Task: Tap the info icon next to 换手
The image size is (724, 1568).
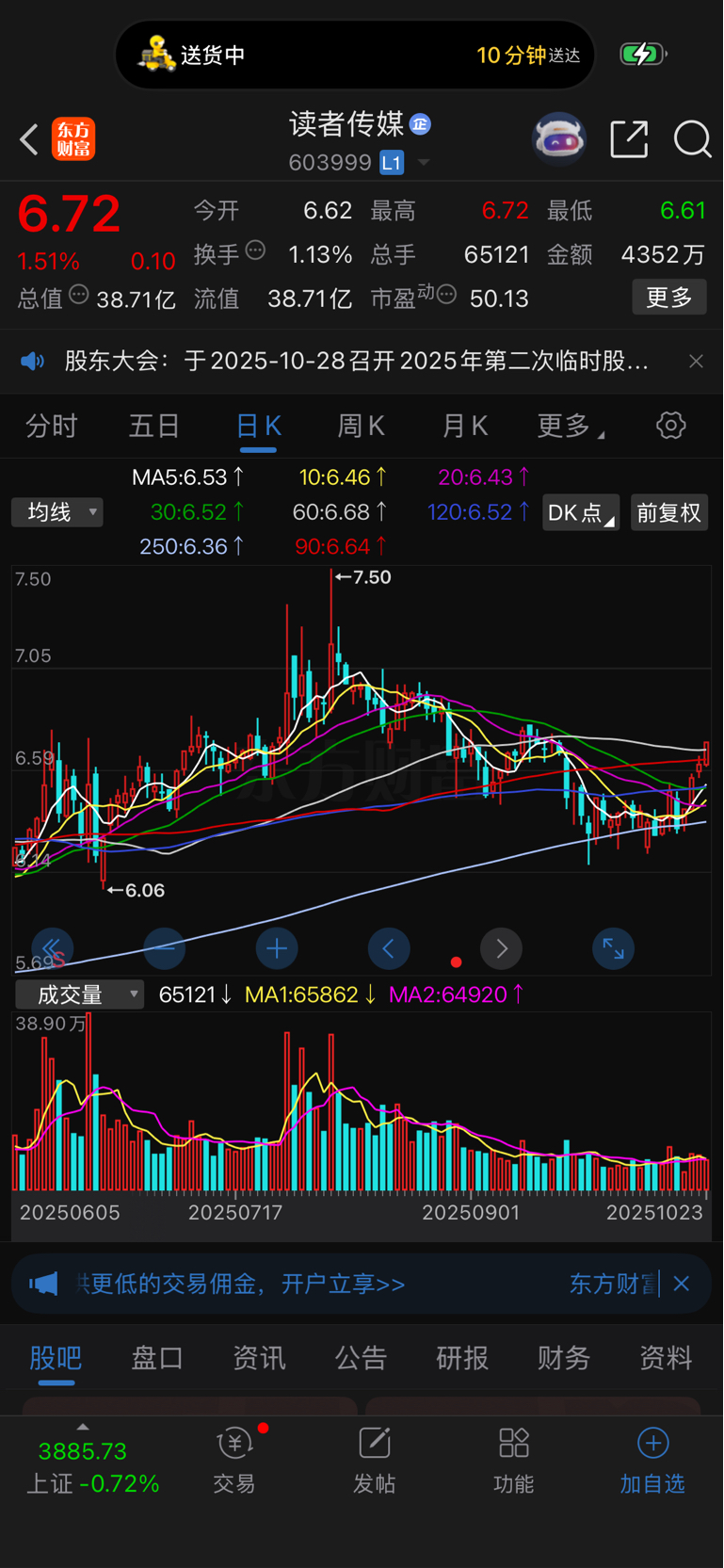Action: pyautogui.click(x=255, y=251)
